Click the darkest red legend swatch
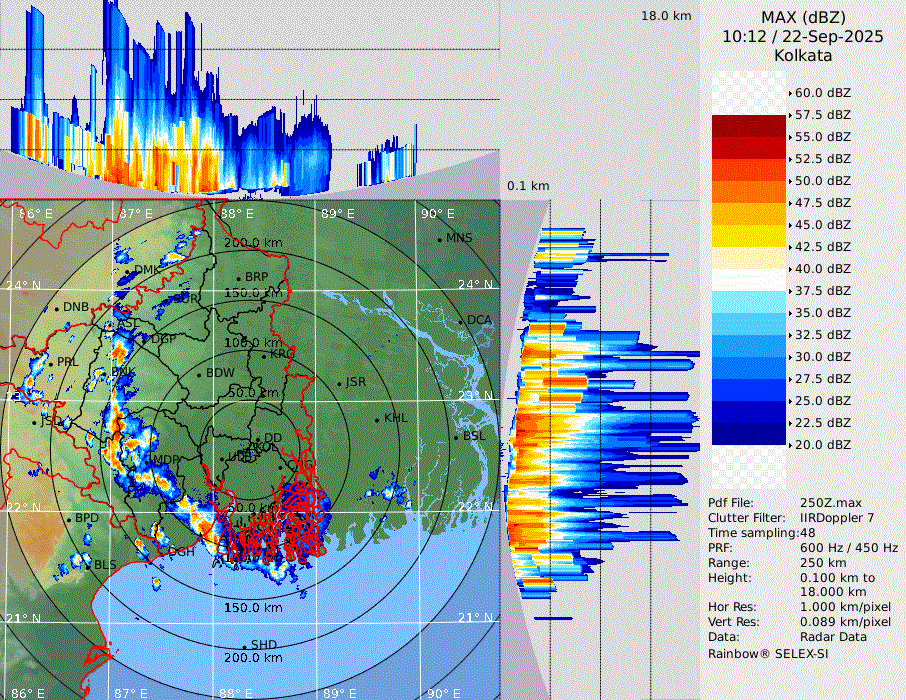Viewport: 906px width, 700px height. 749,125
